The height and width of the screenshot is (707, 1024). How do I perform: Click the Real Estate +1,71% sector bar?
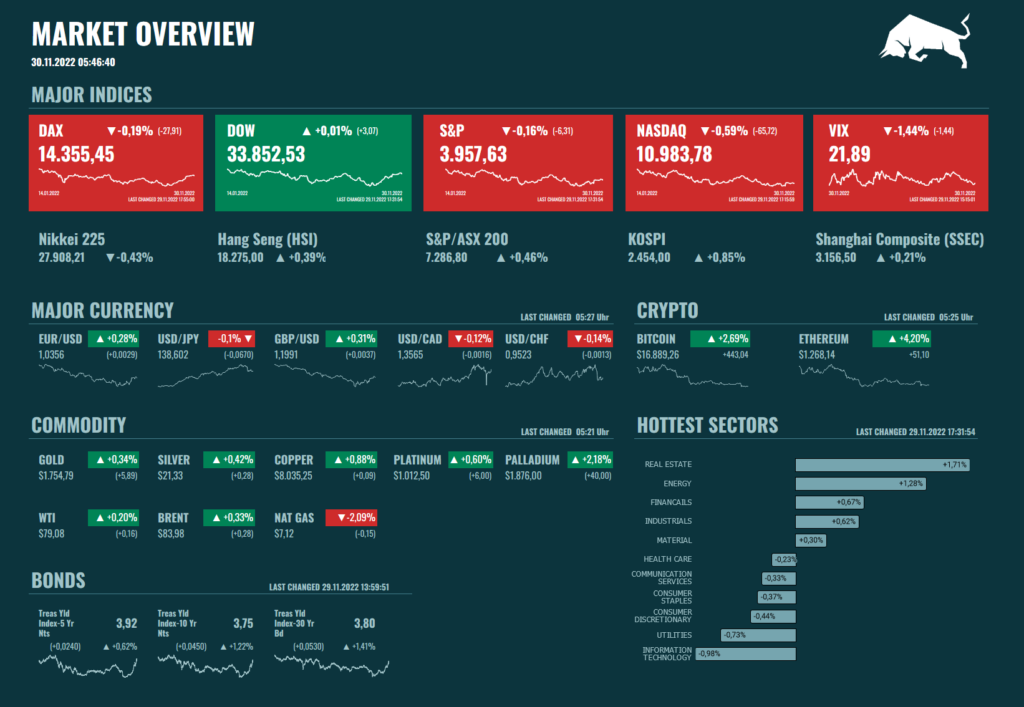coord(883,465)
